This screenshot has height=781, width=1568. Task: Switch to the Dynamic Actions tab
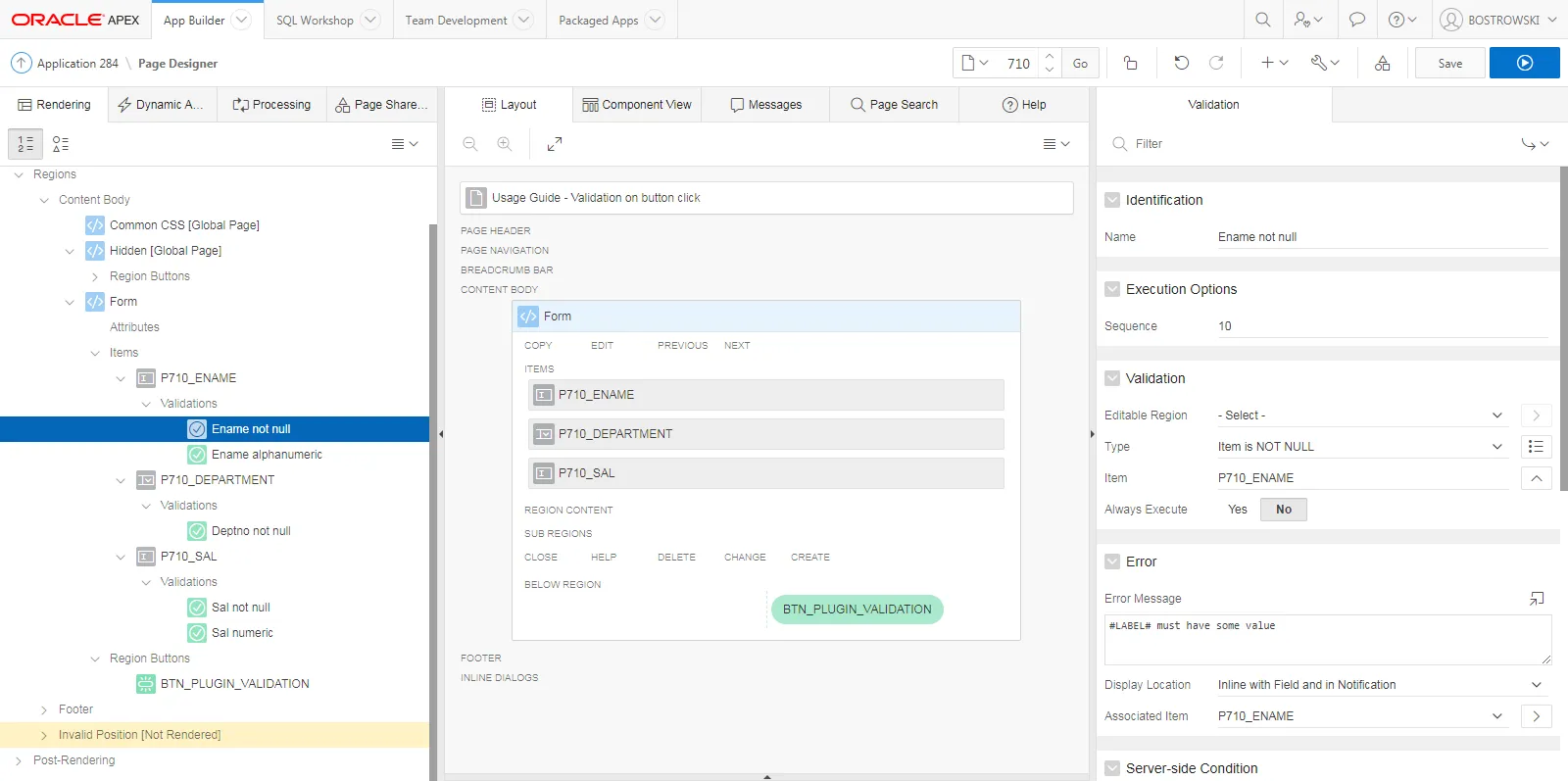161,105
